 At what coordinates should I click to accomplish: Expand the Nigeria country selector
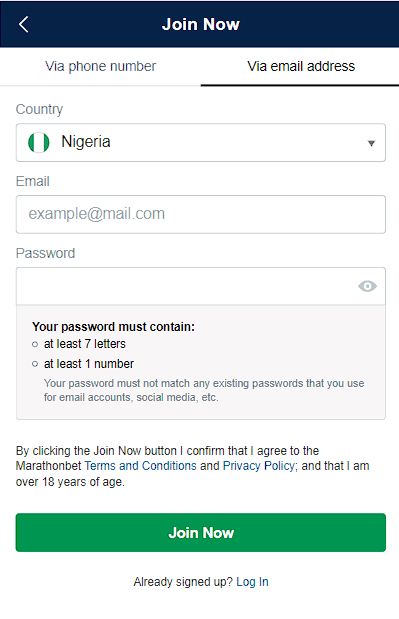point(200,143)
